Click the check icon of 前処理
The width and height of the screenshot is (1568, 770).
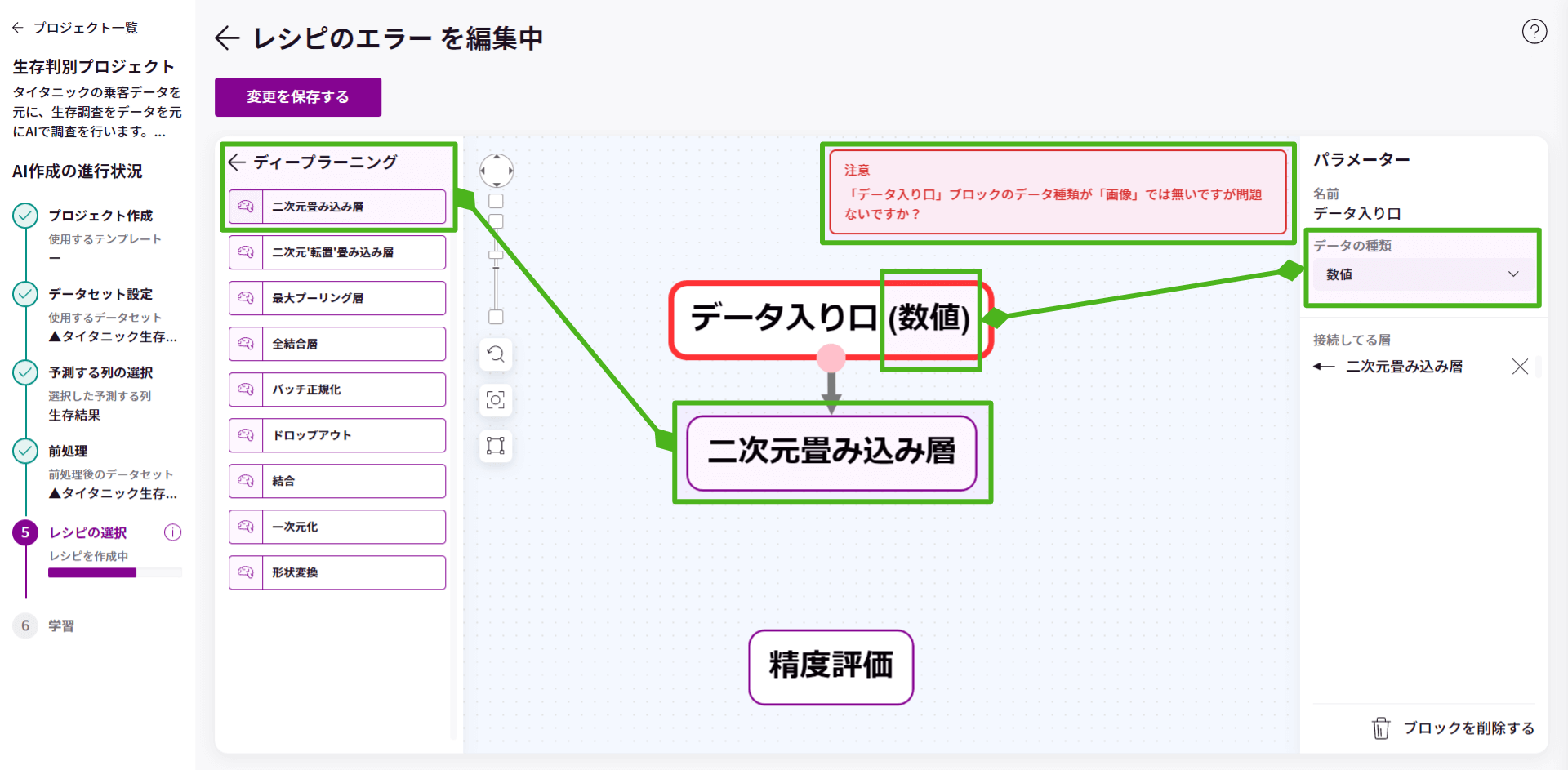click(x=25, y=451)
